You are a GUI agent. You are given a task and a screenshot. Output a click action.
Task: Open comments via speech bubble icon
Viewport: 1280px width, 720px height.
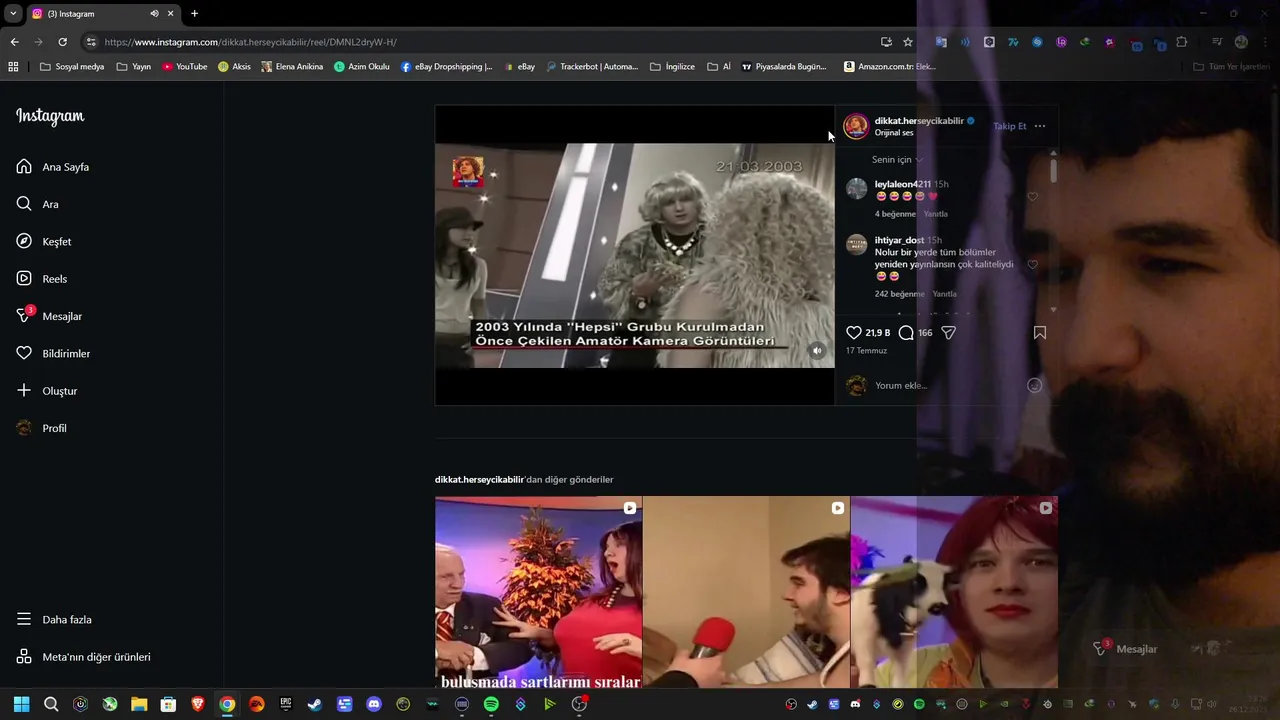pyautogui.click(x=906, y=333)
